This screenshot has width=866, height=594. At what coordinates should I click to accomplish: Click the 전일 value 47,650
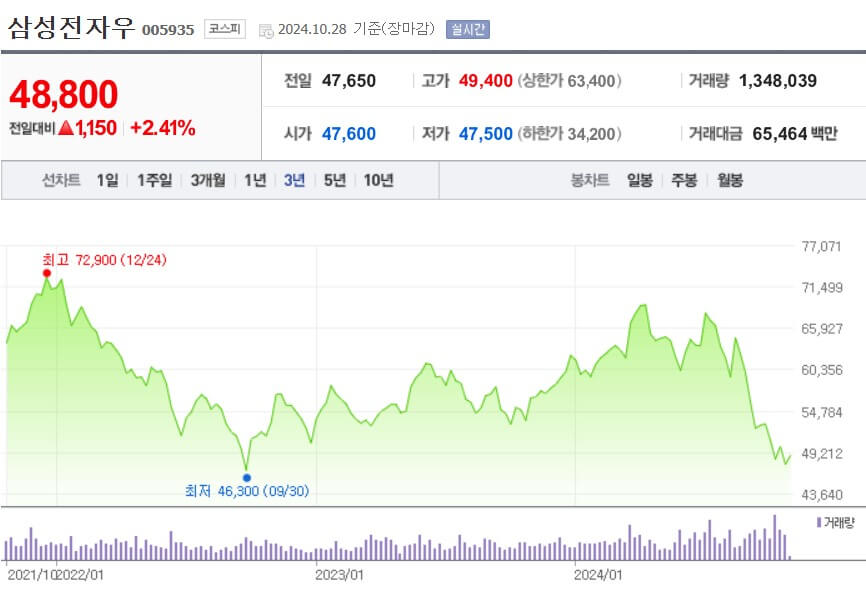point(348,81)
